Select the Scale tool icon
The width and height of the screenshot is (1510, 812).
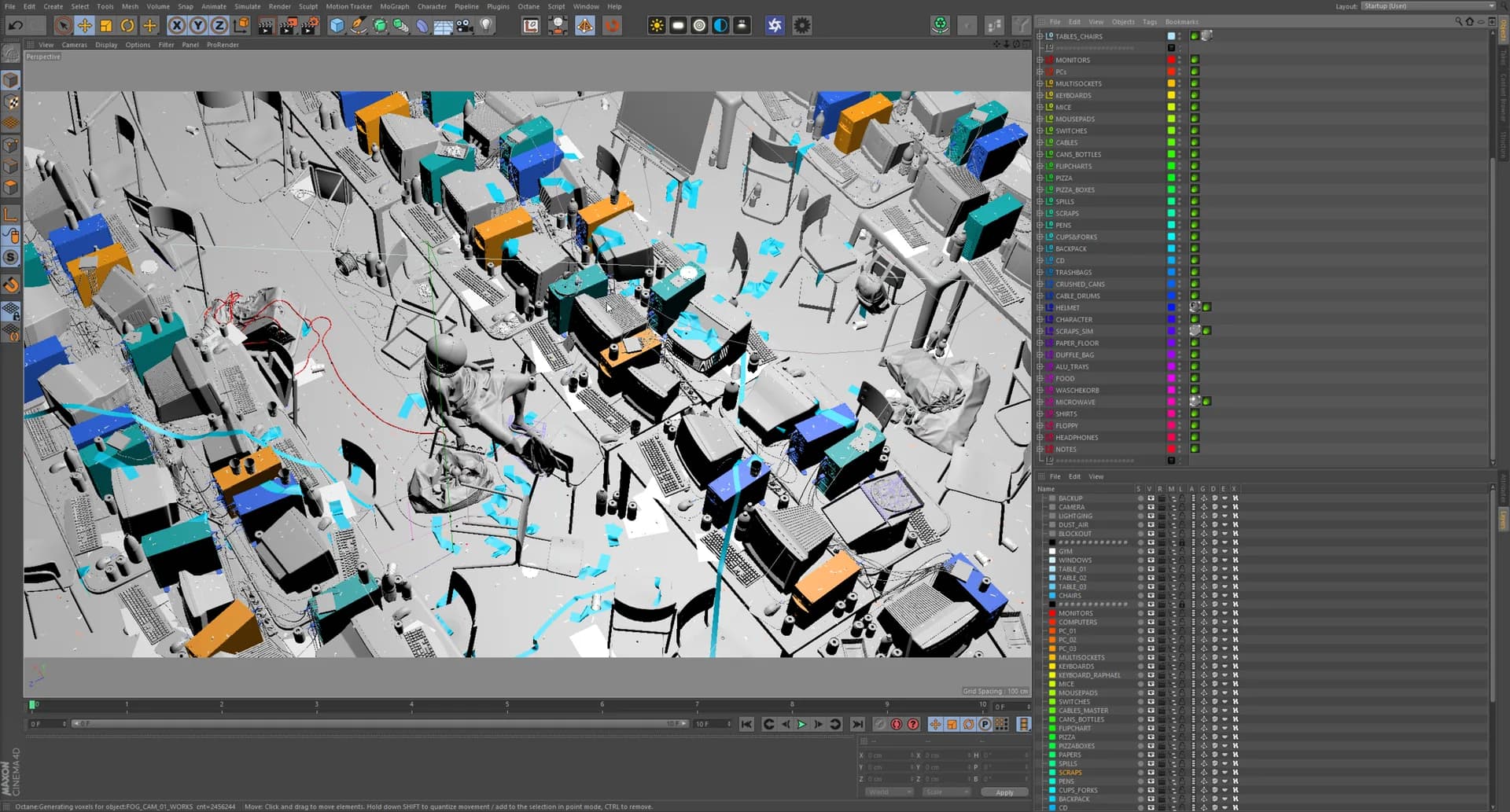[x=105, y=26]
